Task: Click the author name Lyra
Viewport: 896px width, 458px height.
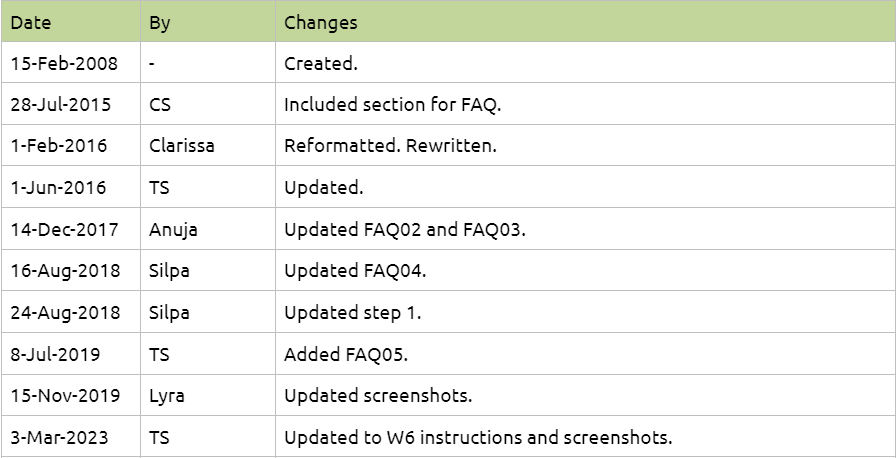Action: (167, 395)
